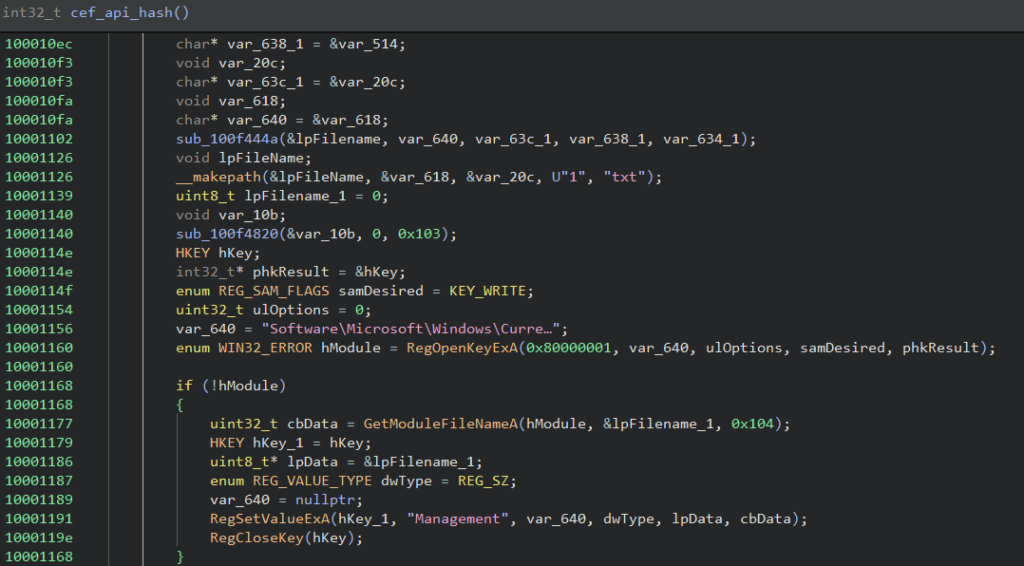The width and height of the screenshot is (1024, 566).
Task: Click address 10001102 in the gutter
Action: coord(39,139)
